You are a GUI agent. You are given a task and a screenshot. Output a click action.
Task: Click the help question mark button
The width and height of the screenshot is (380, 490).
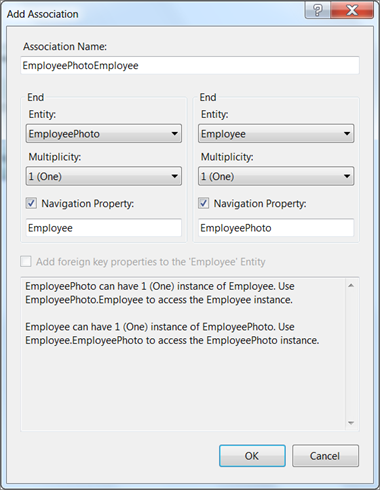point(318,10)
